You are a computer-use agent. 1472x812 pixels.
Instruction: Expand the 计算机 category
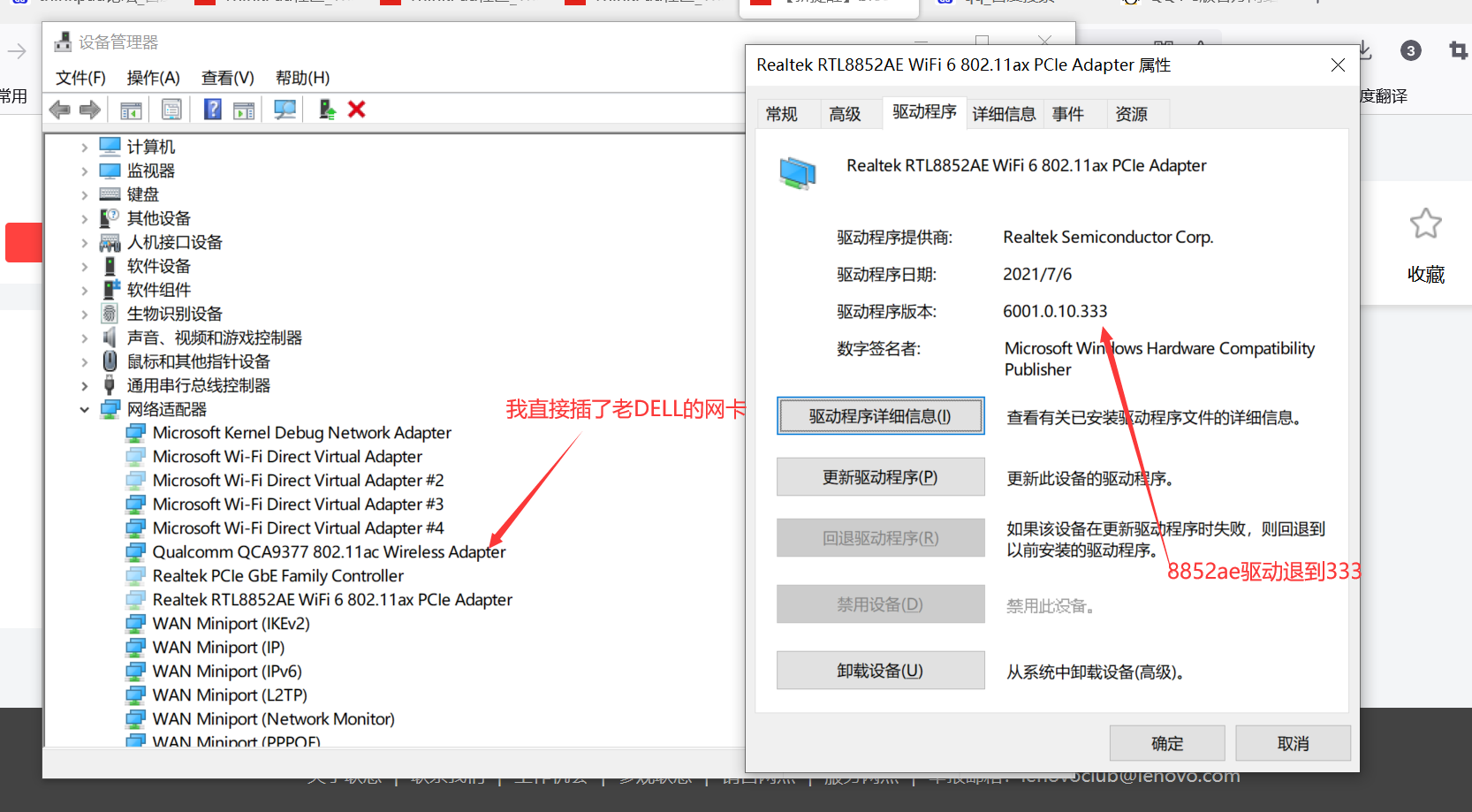click(85, 147)
